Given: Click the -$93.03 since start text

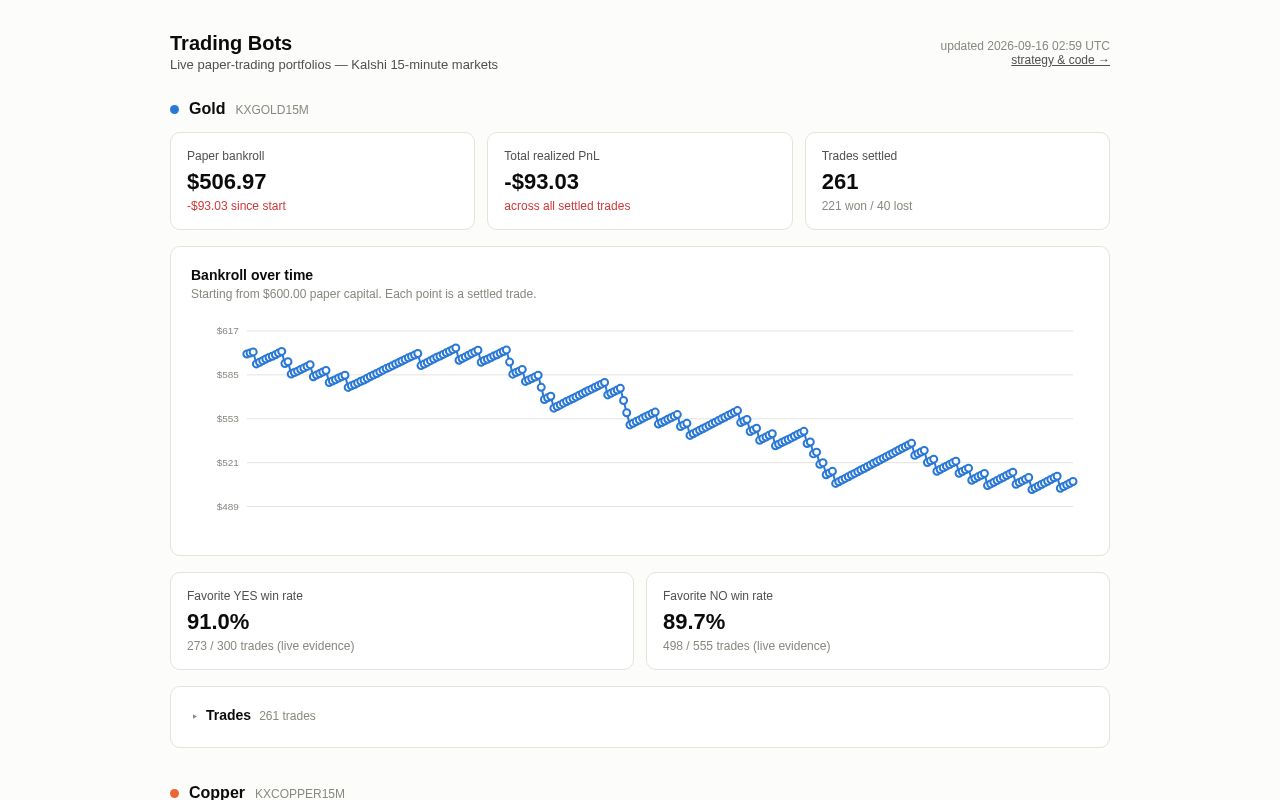Looking at the screenshot, I should (x=236, y=206).
